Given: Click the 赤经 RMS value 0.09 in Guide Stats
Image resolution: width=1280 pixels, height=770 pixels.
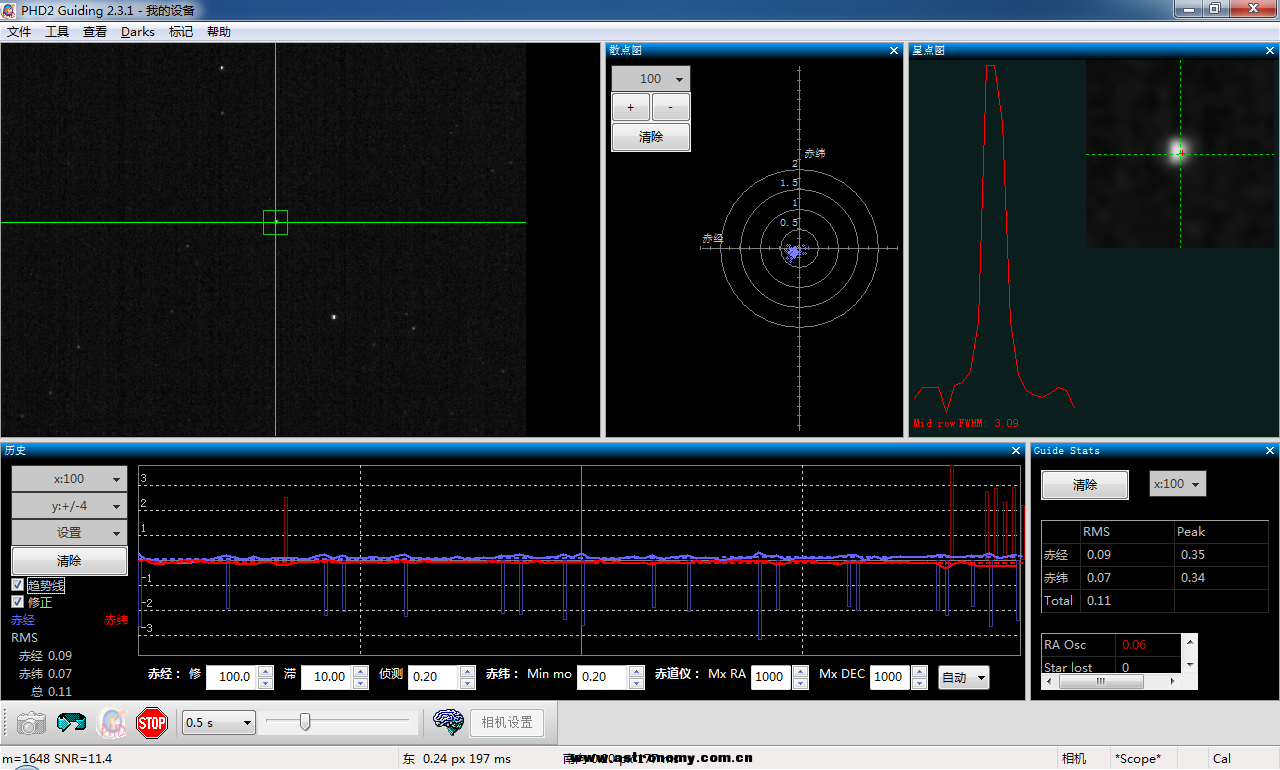Looking at the screenshot, I should (1099, 555).
